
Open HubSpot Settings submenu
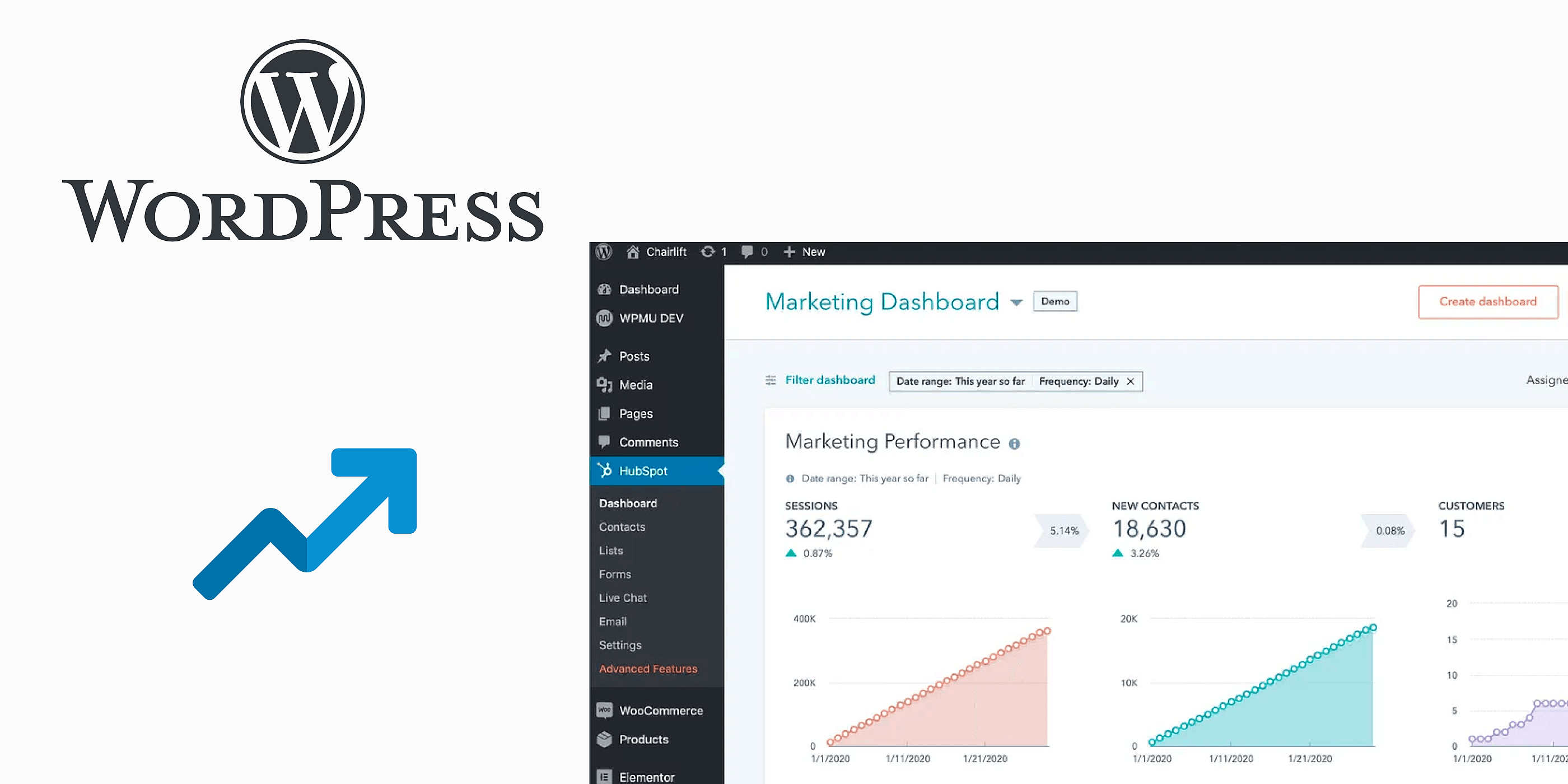pyautogui.click(x=620, y=645)
